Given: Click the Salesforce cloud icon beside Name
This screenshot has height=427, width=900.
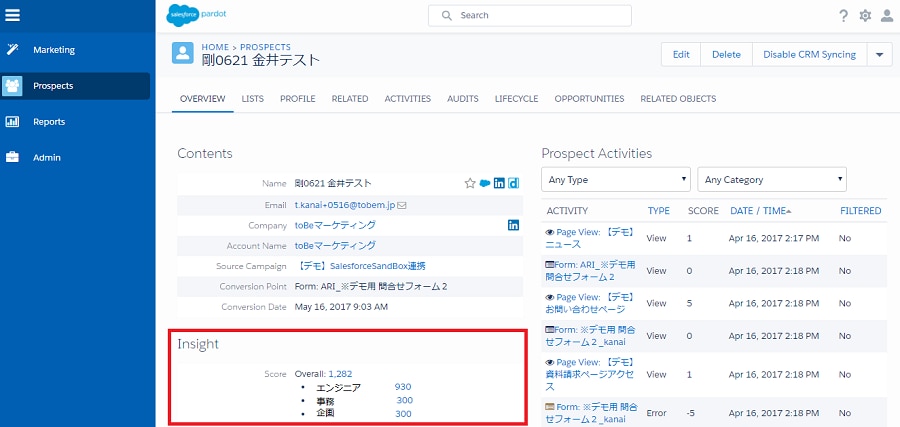Looking at the screenshot, I should (485, 184).
